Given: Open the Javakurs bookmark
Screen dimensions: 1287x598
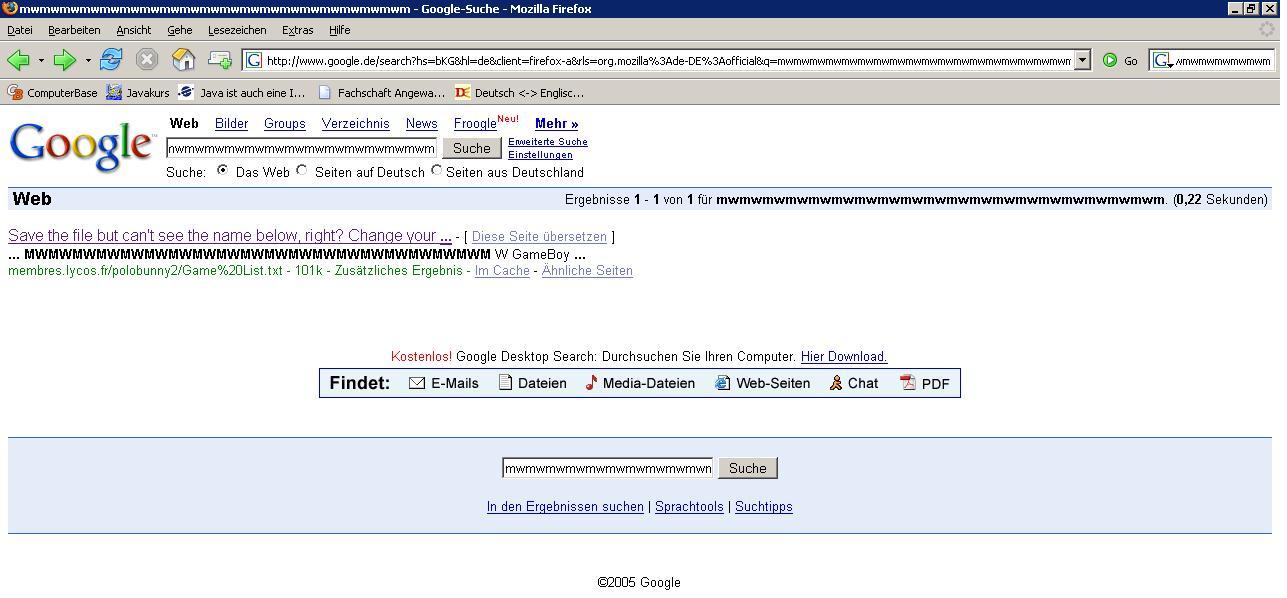Looking at the screenshot, I should pos(138,93).
